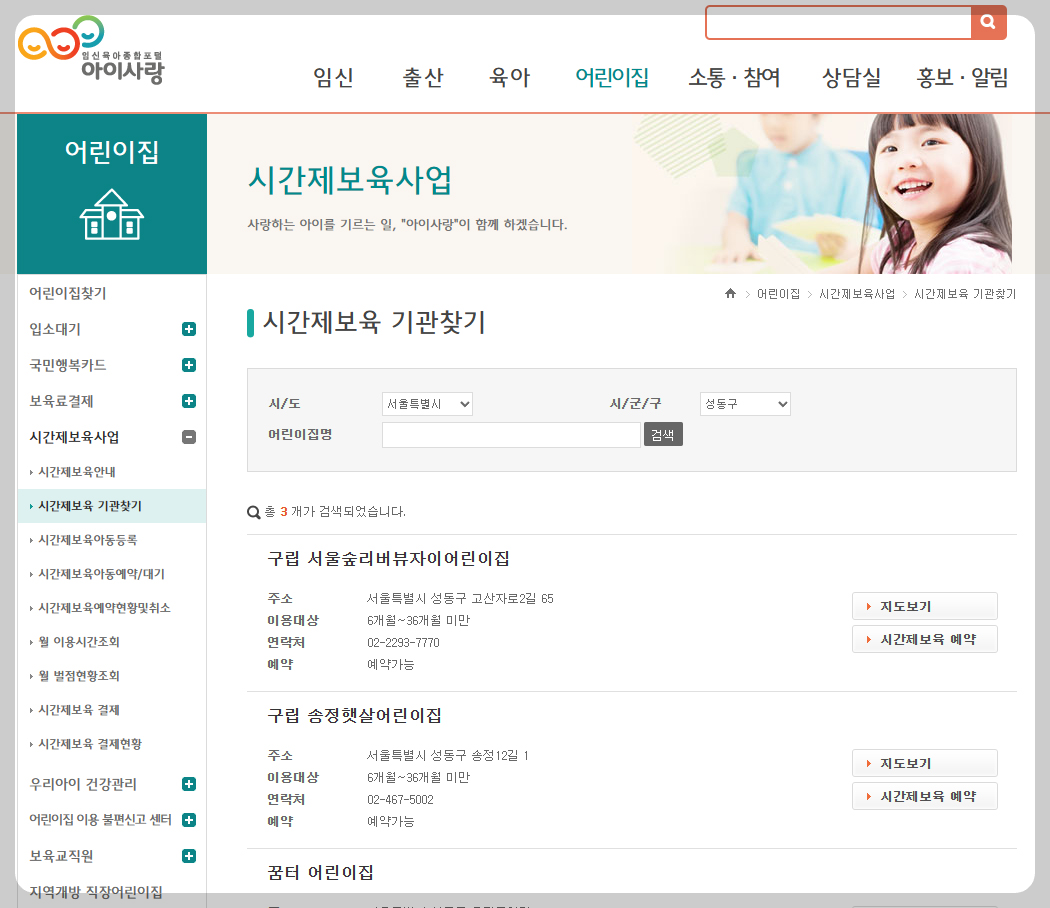Click the home icon in breadcrumb

point(730,293)
